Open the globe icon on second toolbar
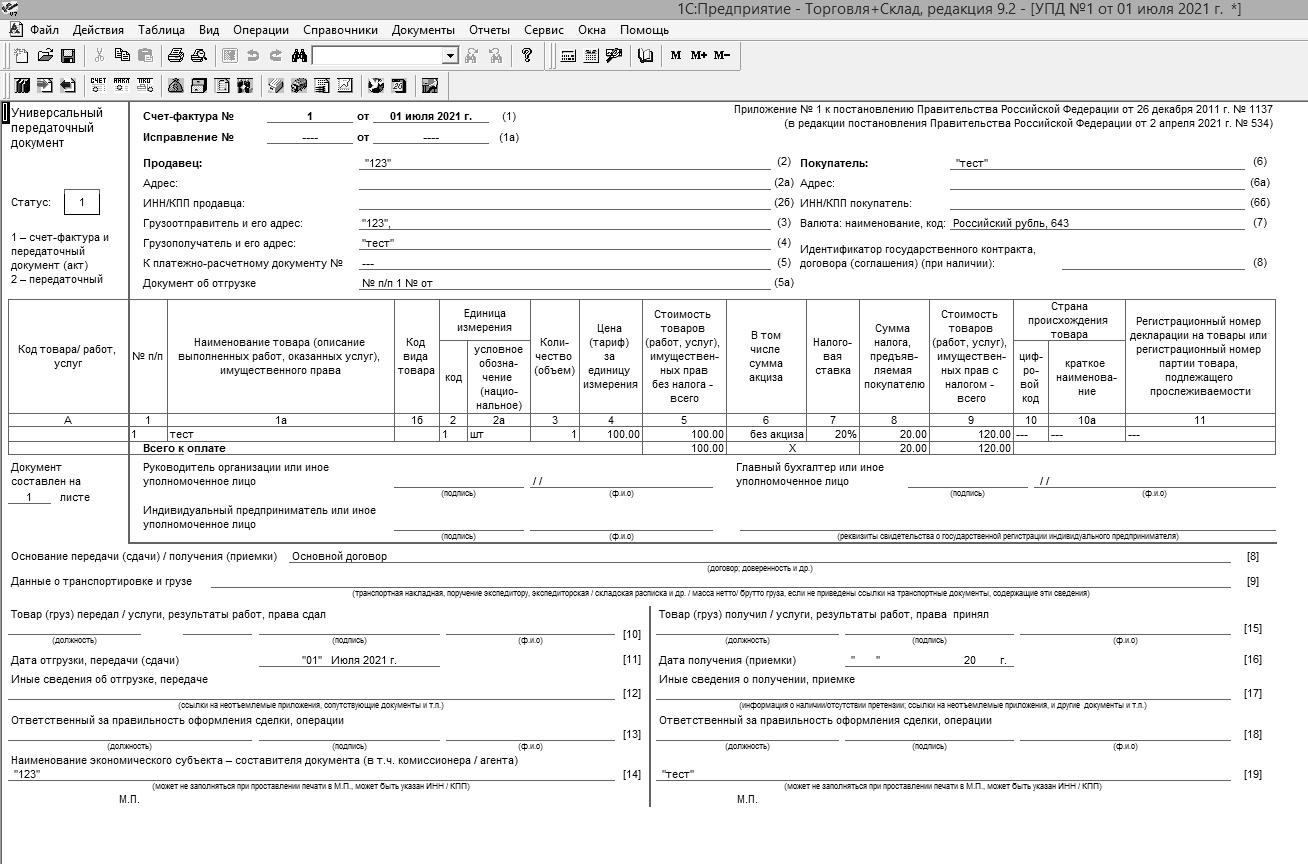The height and width of the screenshot is (864, 1308). coord(376,86)
